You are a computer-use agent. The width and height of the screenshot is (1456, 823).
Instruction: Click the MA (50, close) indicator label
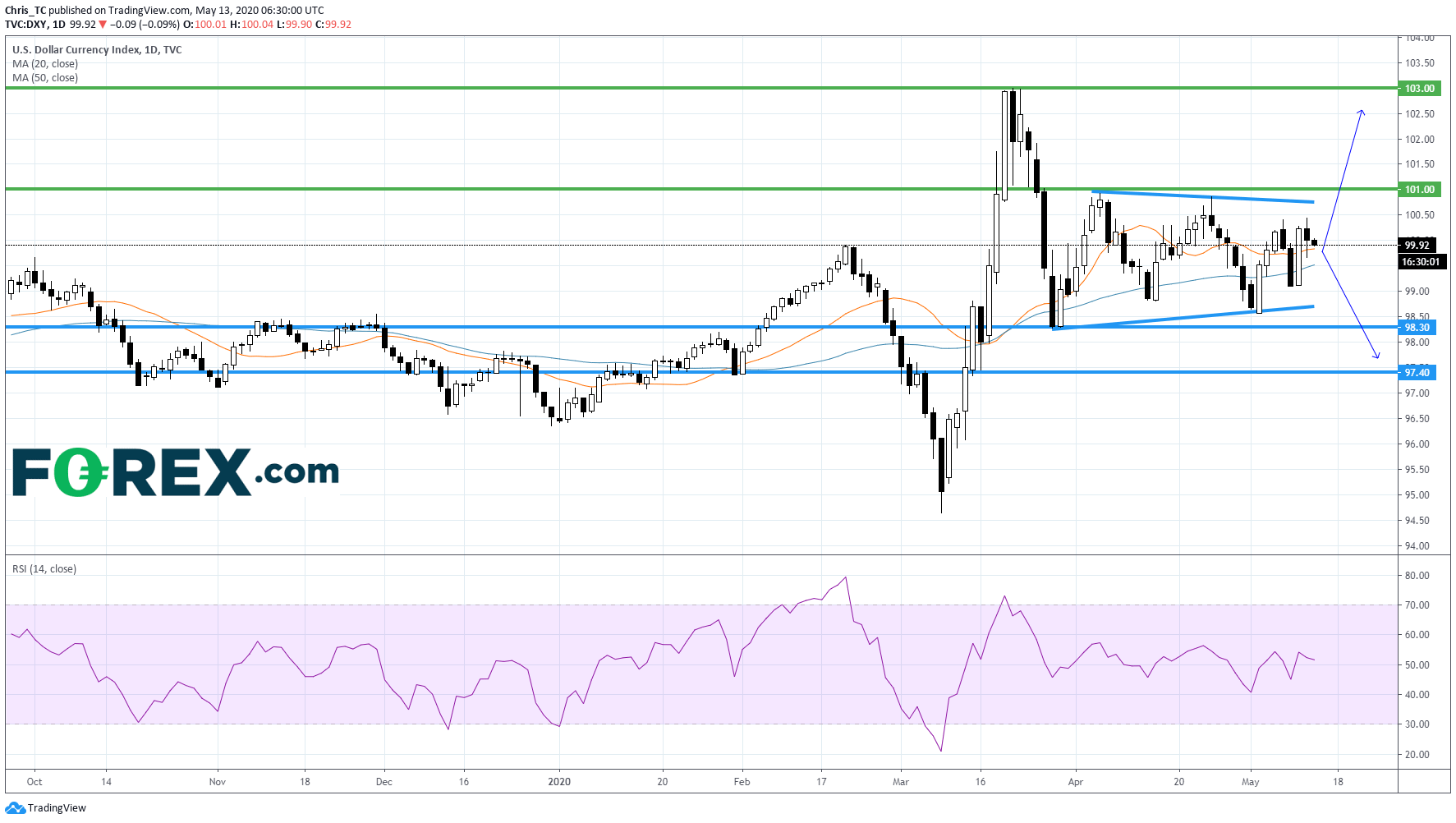pyautogui.click(x=45, y=78)
